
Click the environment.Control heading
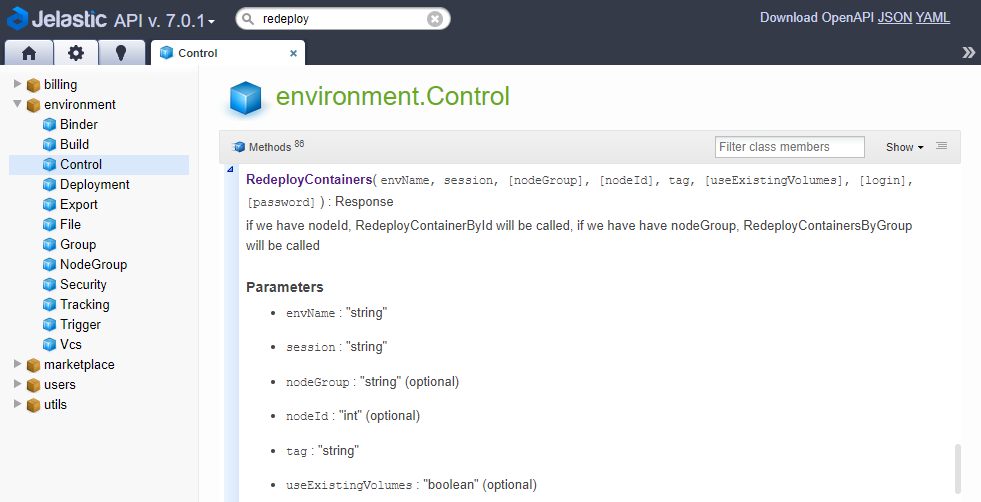tap(393, 96)
